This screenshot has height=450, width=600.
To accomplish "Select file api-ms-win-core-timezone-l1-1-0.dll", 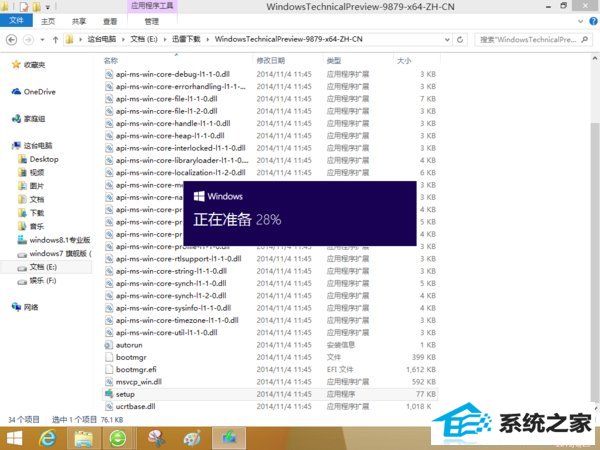I will [x=177, y=320].
